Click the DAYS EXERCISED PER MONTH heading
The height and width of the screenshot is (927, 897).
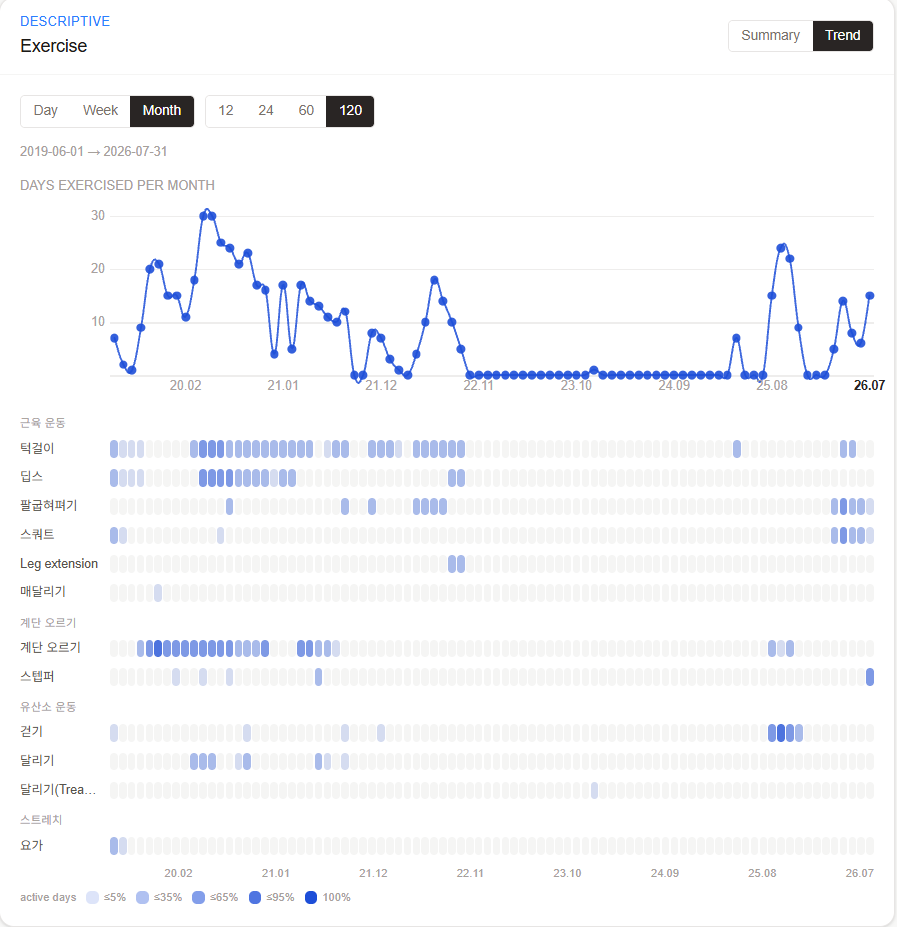[x=117, y=186]
